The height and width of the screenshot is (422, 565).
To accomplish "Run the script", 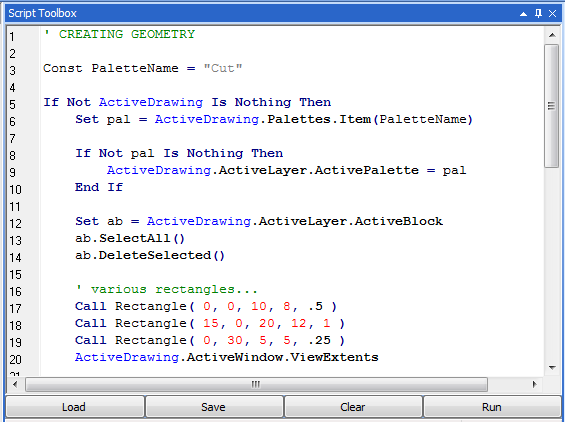I will pyautogui.click(x=492, y=407).
